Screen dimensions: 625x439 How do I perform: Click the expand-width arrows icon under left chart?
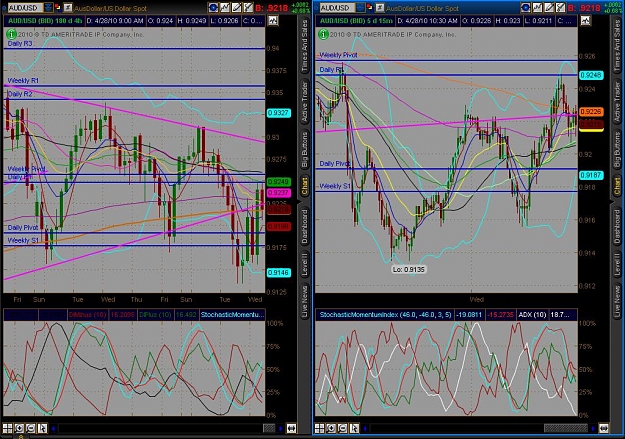pyautogui.click(x=292, y=428)
